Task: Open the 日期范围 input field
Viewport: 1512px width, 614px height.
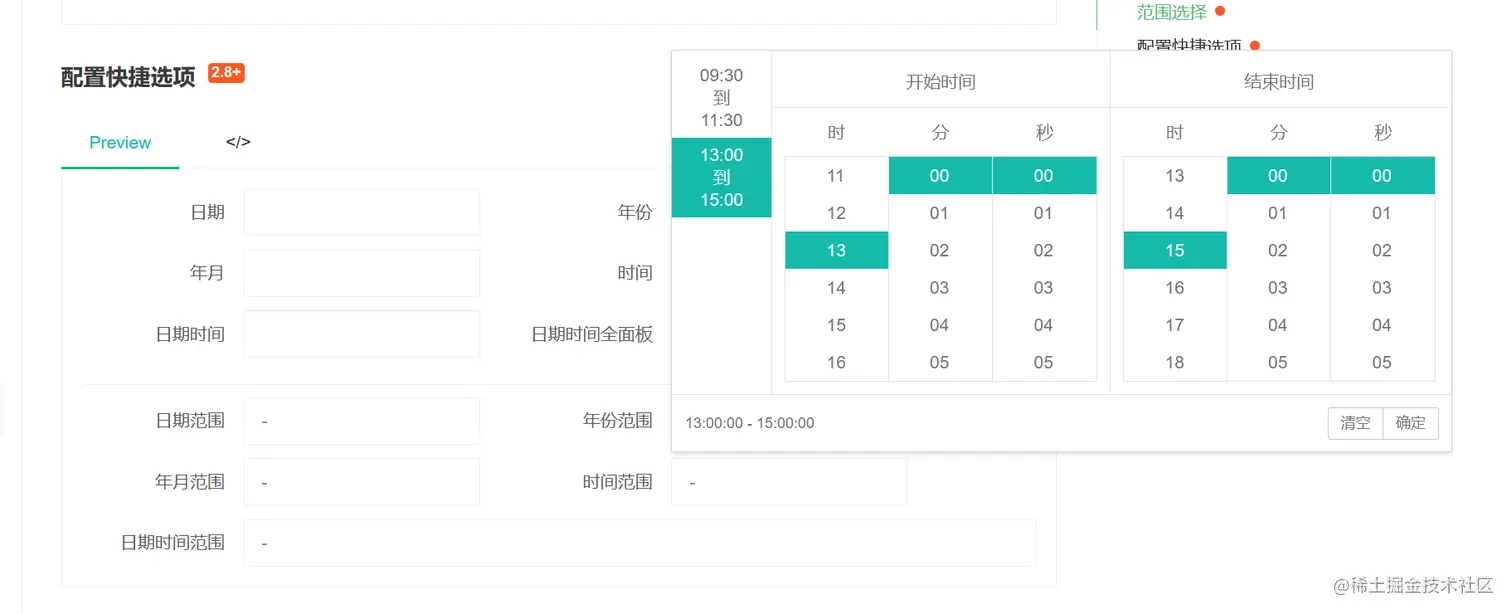Action: click(x=362, y=421)
